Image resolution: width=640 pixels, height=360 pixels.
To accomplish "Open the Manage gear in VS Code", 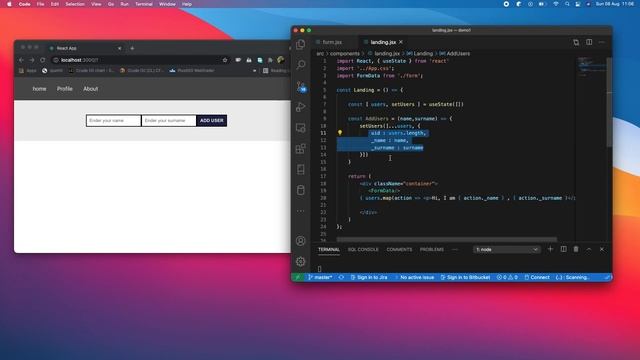I will pos(301,261).
